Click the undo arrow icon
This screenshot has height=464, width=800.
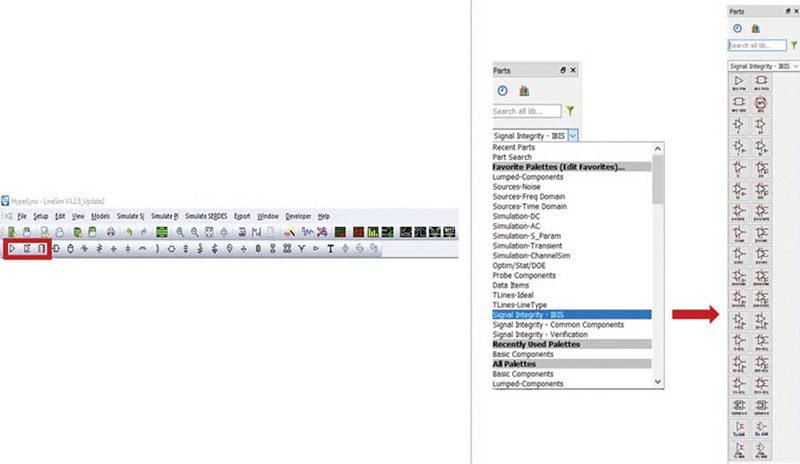[129, 232]
